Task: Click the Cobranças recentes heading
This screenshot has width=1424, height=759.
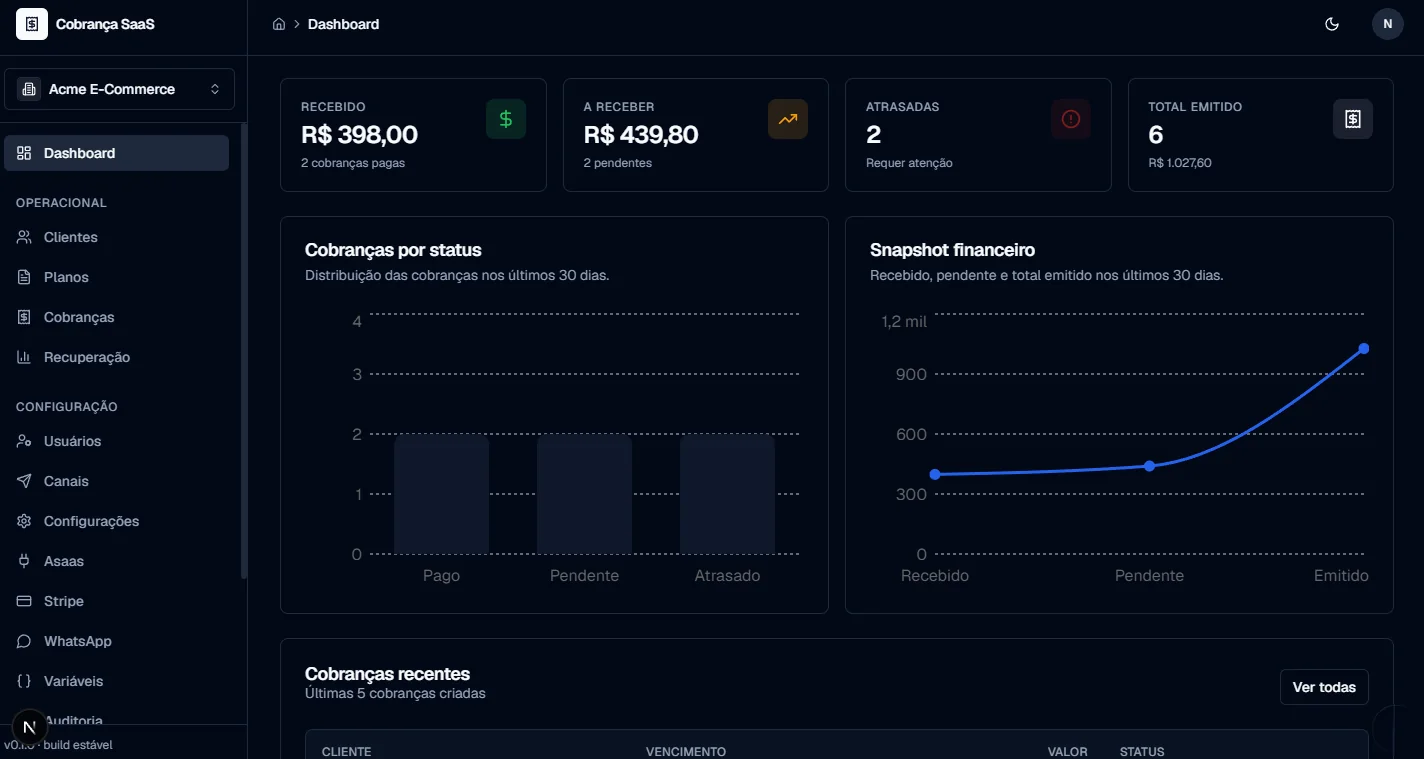Action: tap(387, 674)
